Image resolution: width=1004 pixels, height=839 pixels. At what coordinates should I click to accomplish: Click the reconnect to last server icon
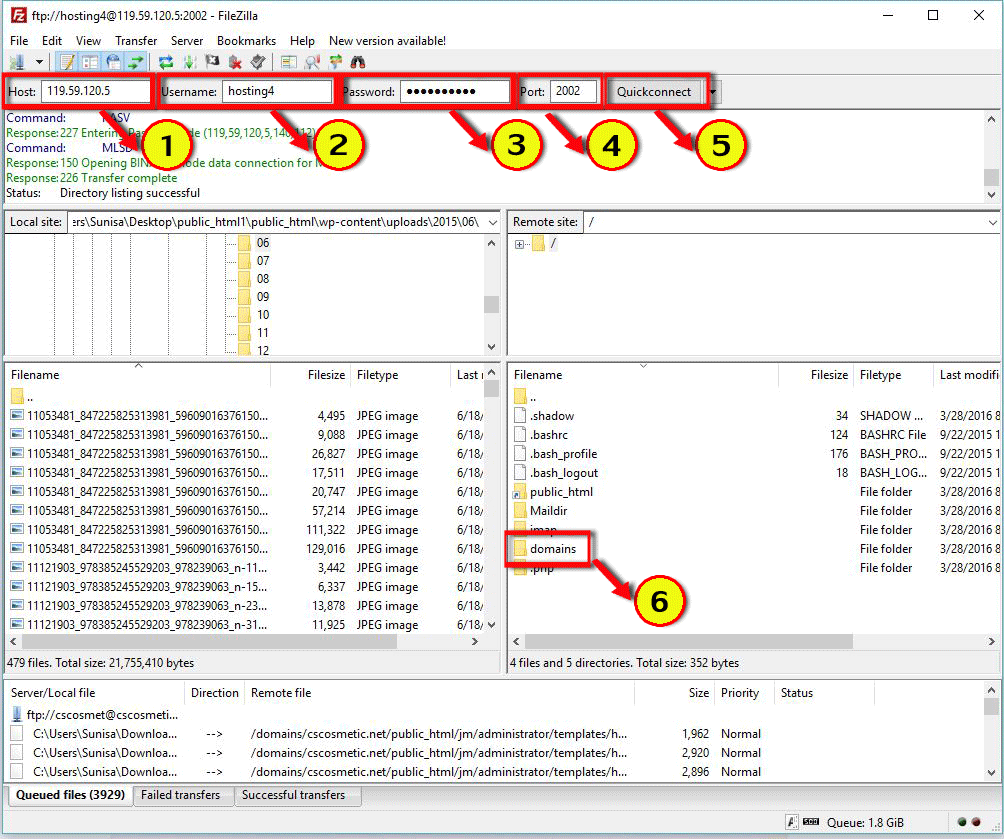[258, 62]
